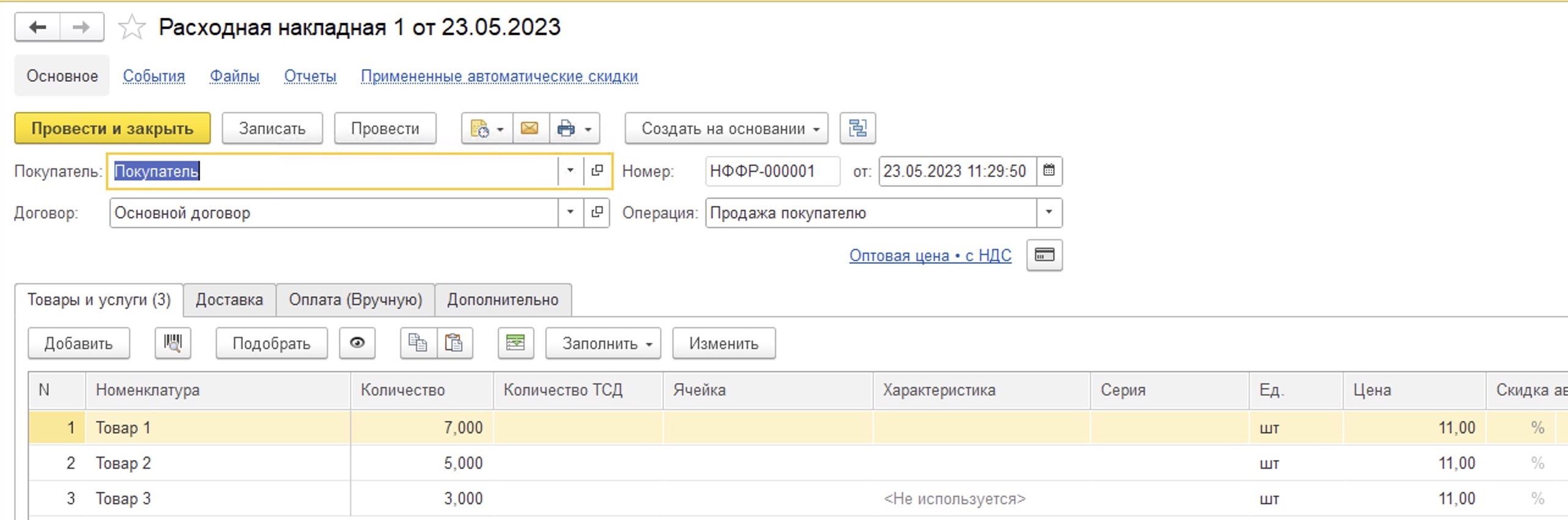Send document by email envelope icon
Screen dimensions: 1568x520
[x=530, y=128]
